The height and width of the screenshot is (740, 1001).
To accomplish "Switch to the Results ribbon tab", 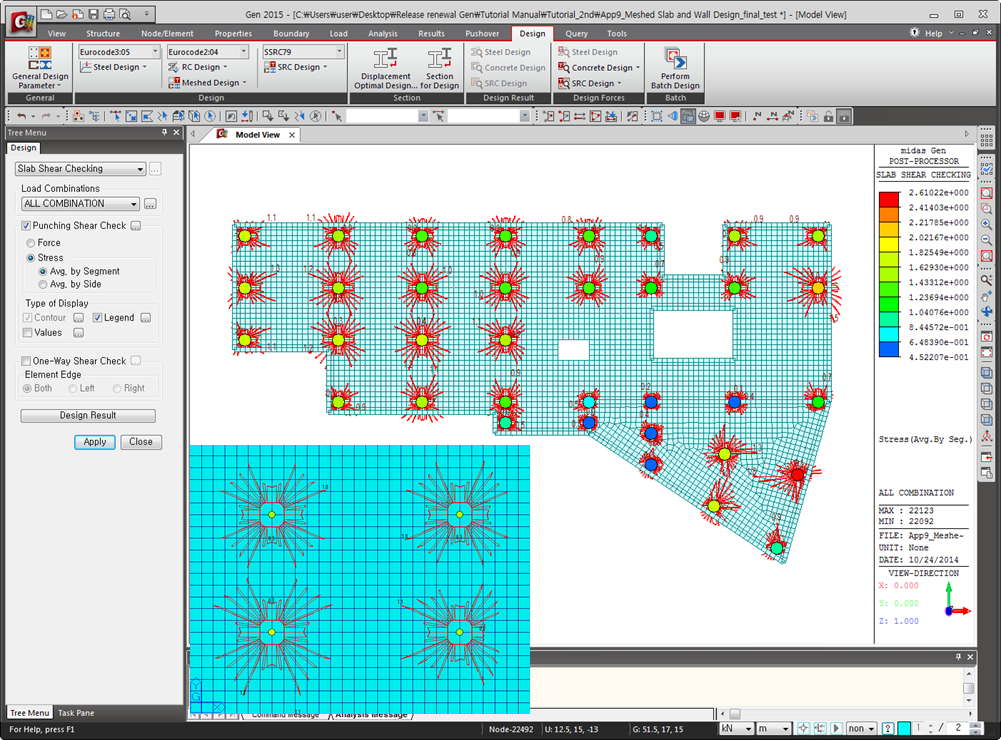I will point(431,33).
